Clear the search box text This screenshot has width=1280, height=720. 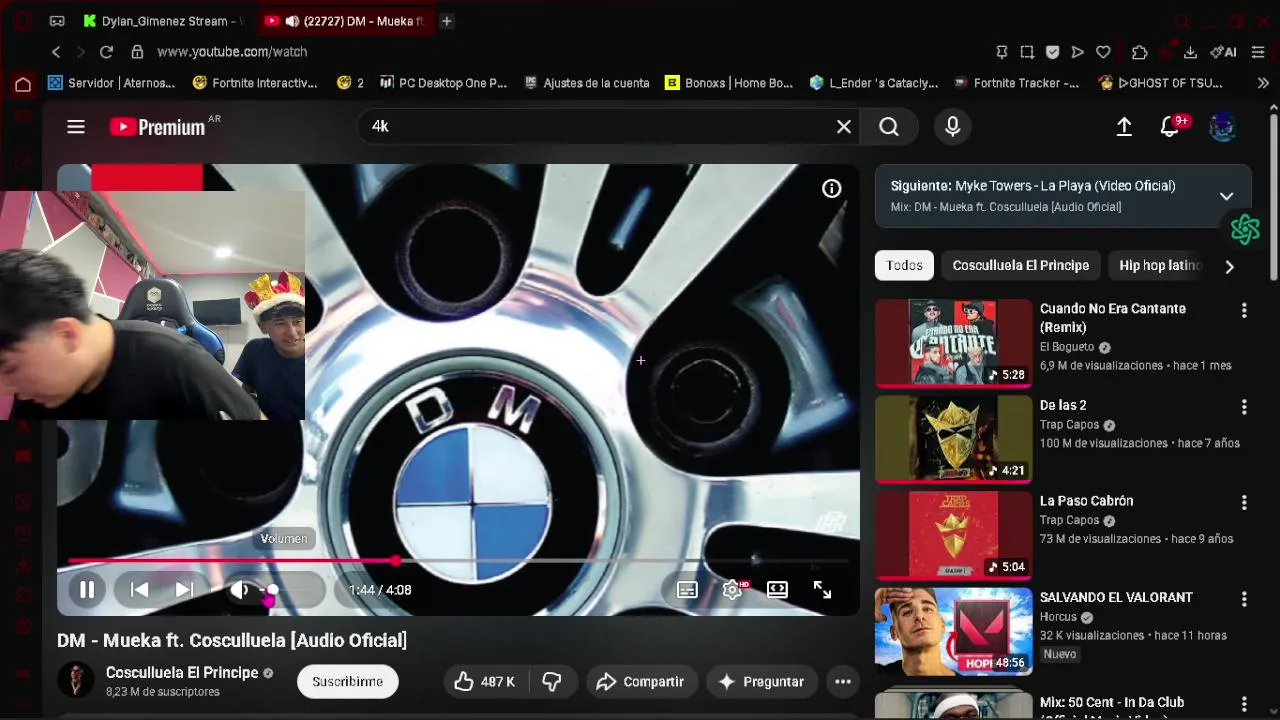point(844,127)
